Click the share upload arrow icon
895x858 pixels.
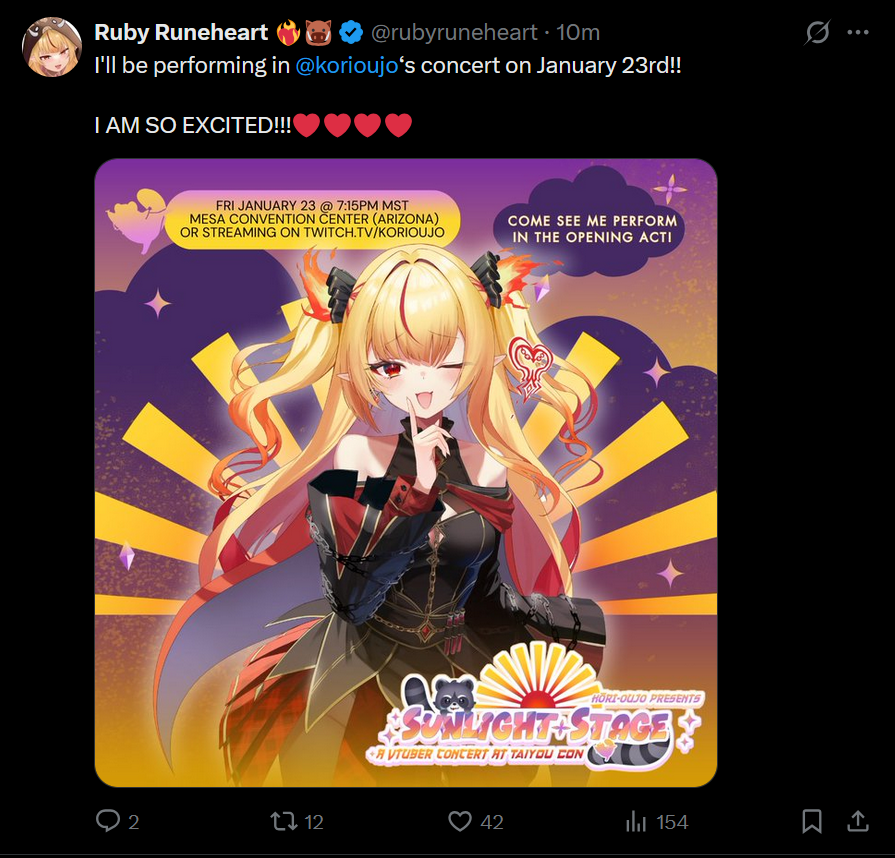click(857, 821)
